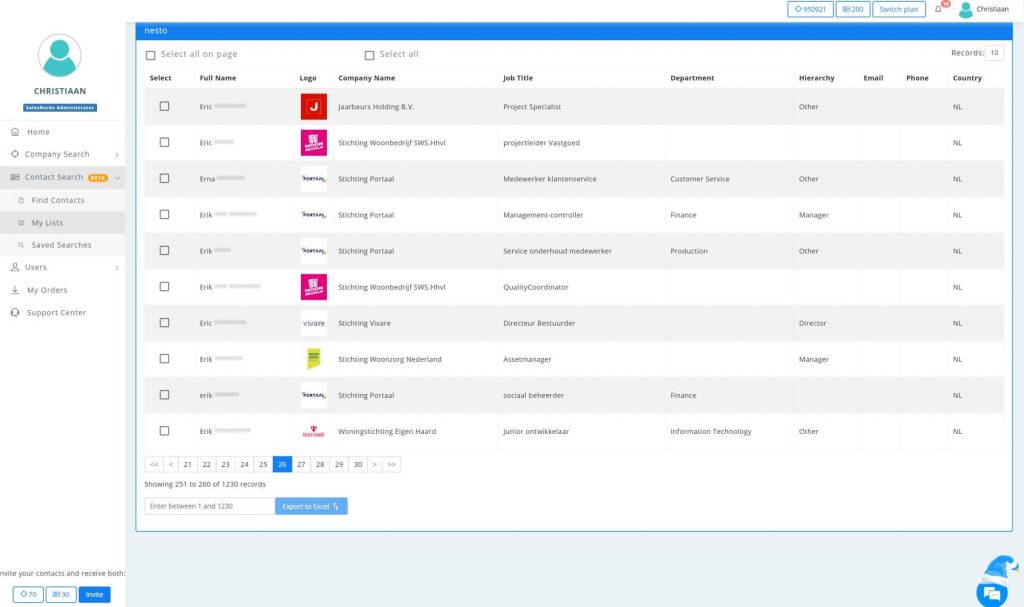Screen dimensions: 1024x607
Task: Open the 950921 credits counter
Action: [810, 10]
